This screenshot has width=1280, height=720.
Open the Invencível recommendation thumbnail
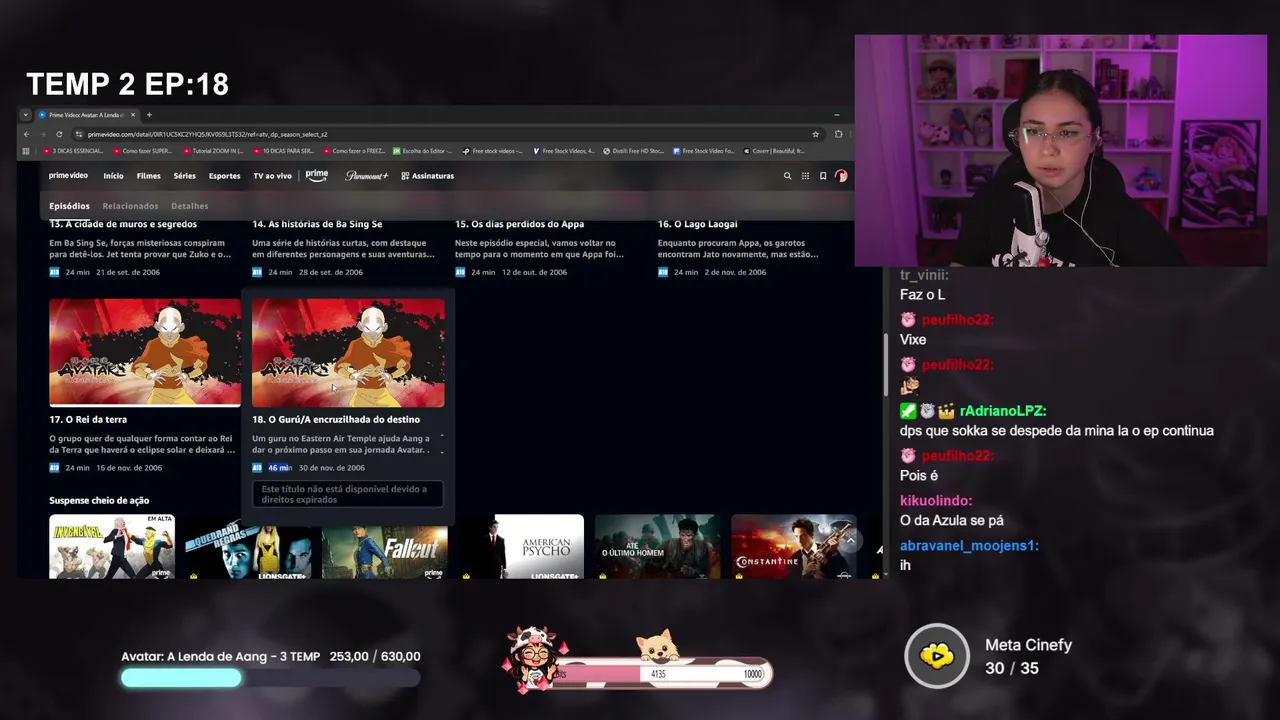(112, 547)
